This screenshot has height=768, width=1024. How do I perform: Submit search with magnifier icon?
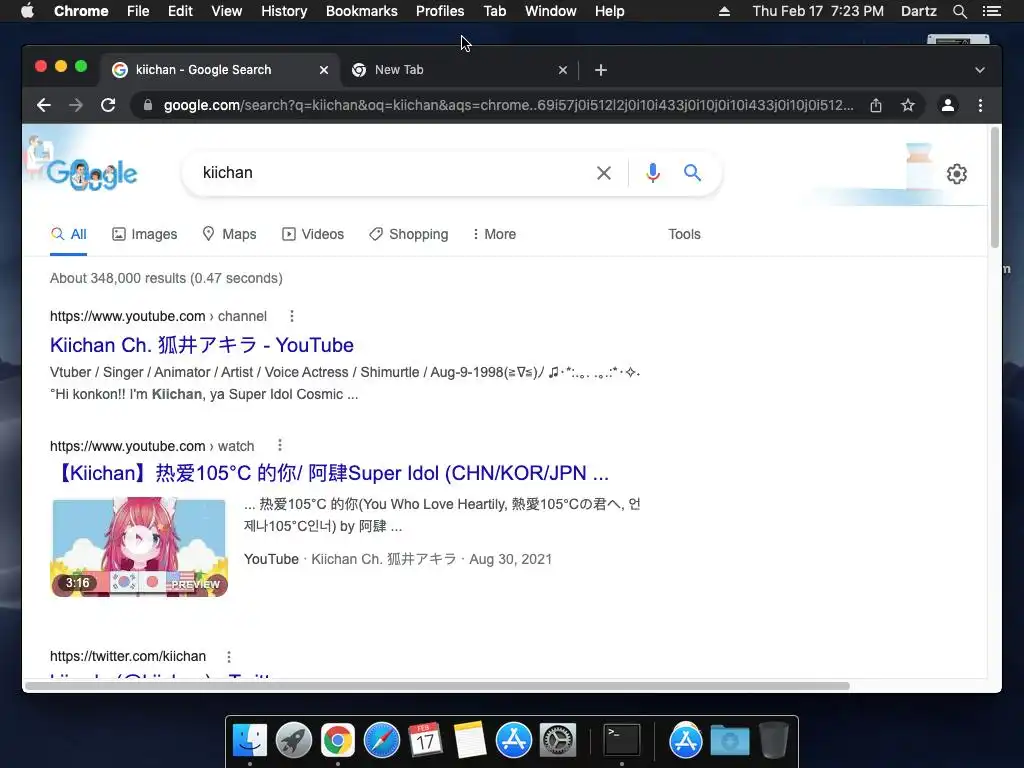point(692,173)
